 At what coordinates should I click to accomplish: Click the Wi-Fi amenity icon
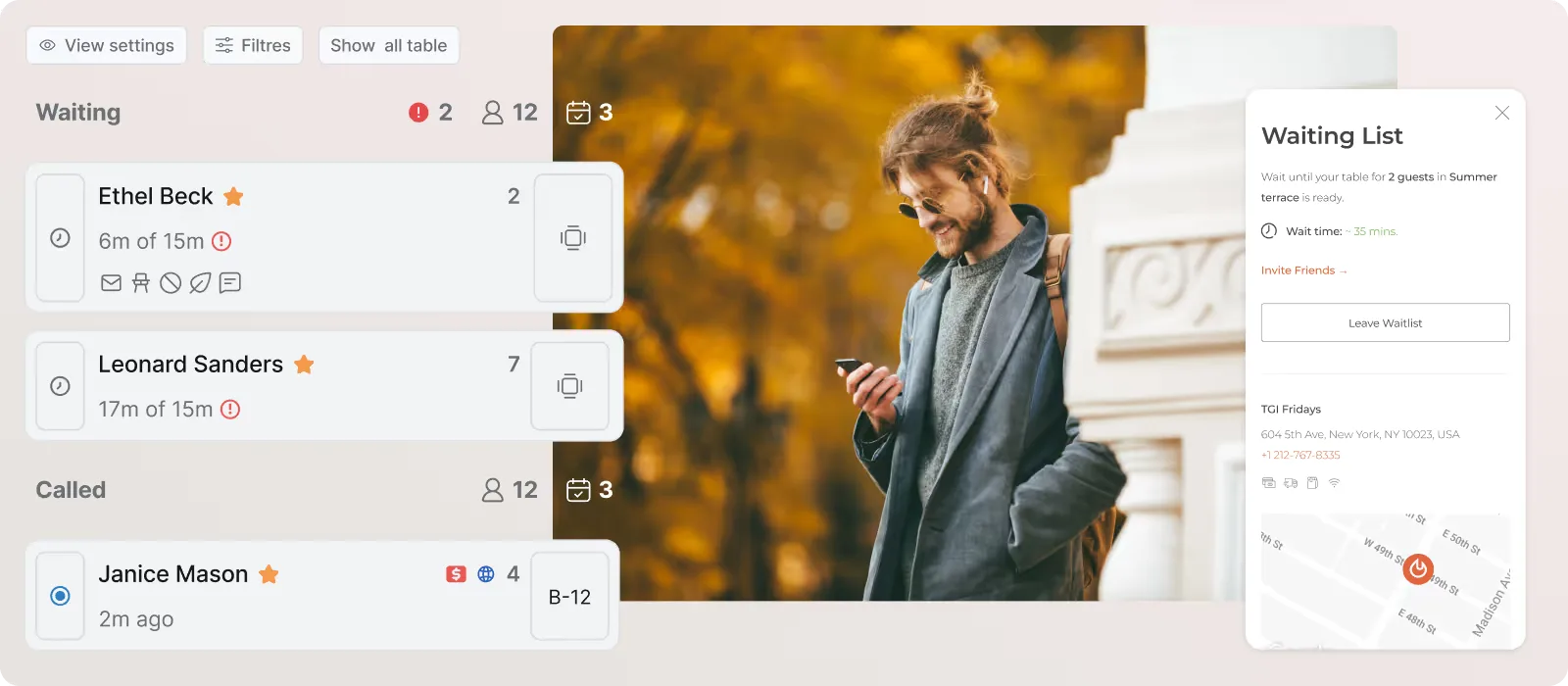[1334, 483]
